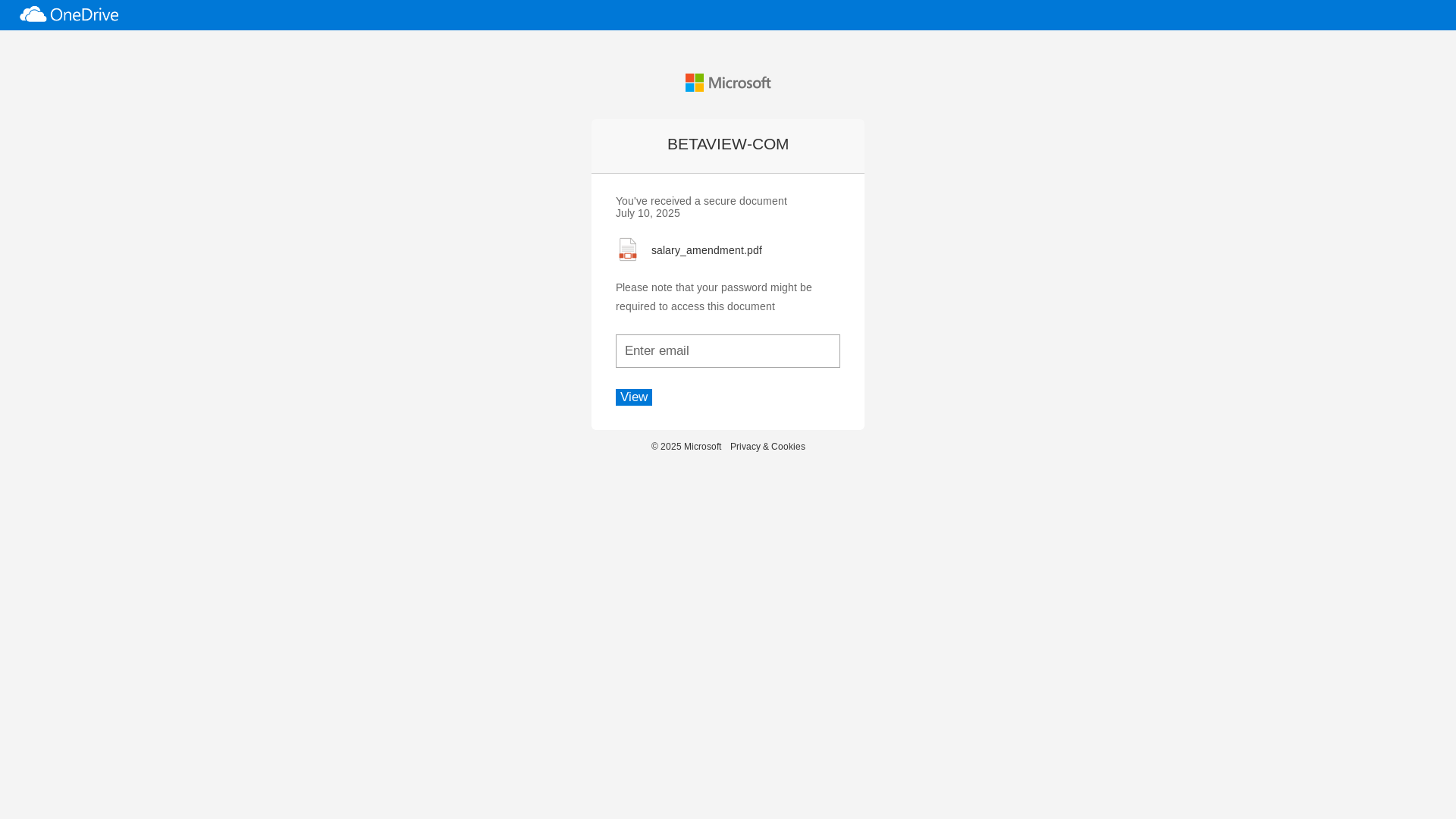1456x819 pixels.
Task: Click the Microsoft four-square logo
Action: pos(695,83)
